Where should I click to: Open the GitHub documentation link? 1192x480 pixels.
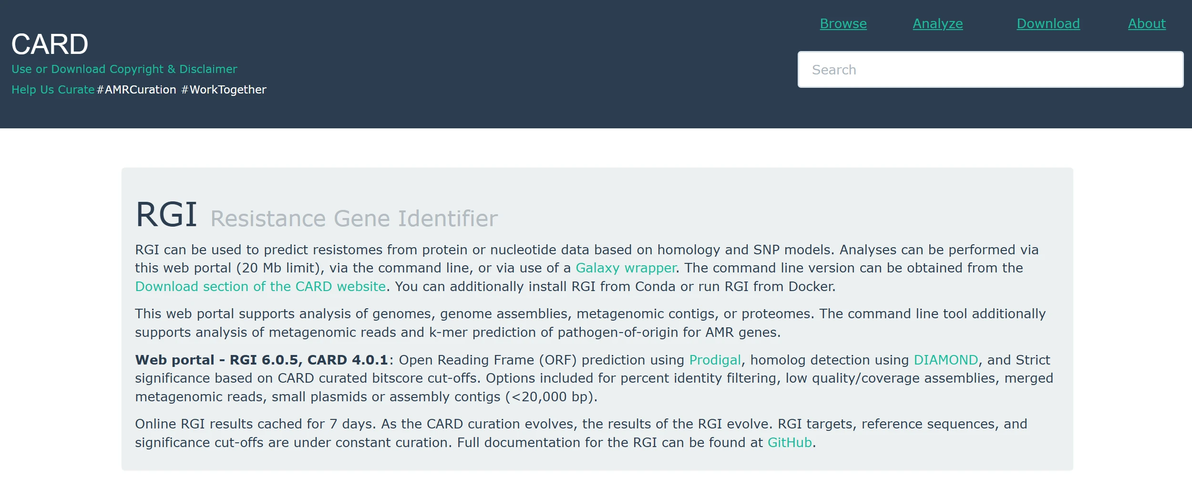coord(790,442)
